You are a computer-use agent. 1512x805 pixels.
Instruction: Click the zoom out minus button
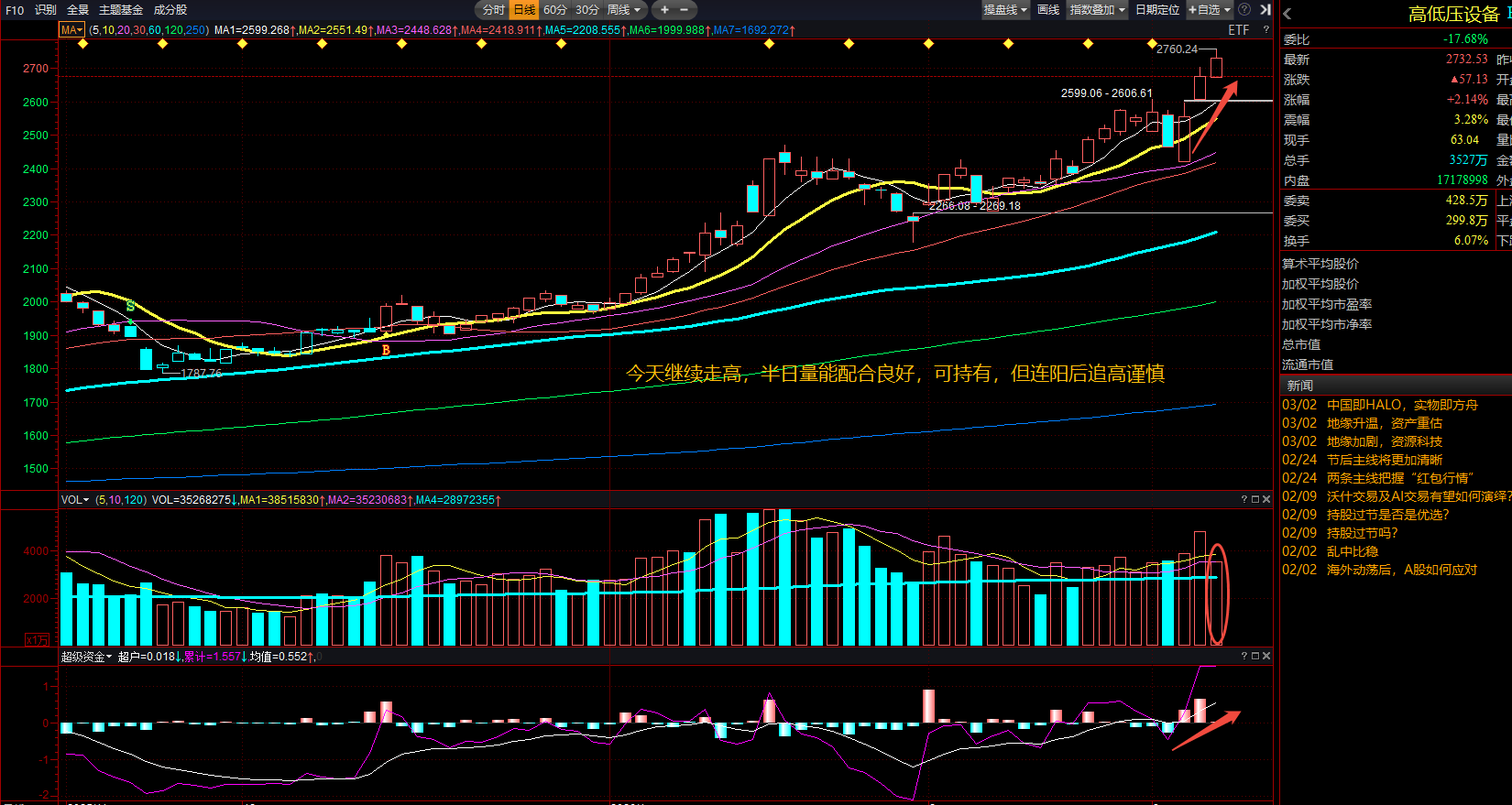click(x=684, y=10)
